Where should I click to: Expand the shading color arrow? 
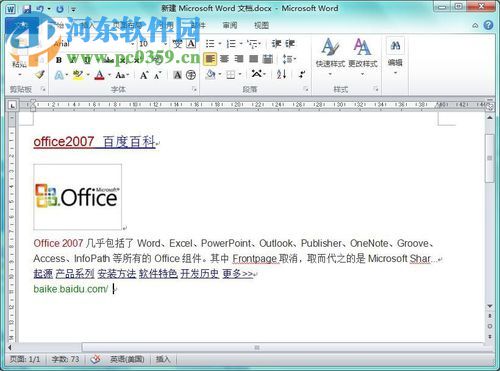(220, 74)
